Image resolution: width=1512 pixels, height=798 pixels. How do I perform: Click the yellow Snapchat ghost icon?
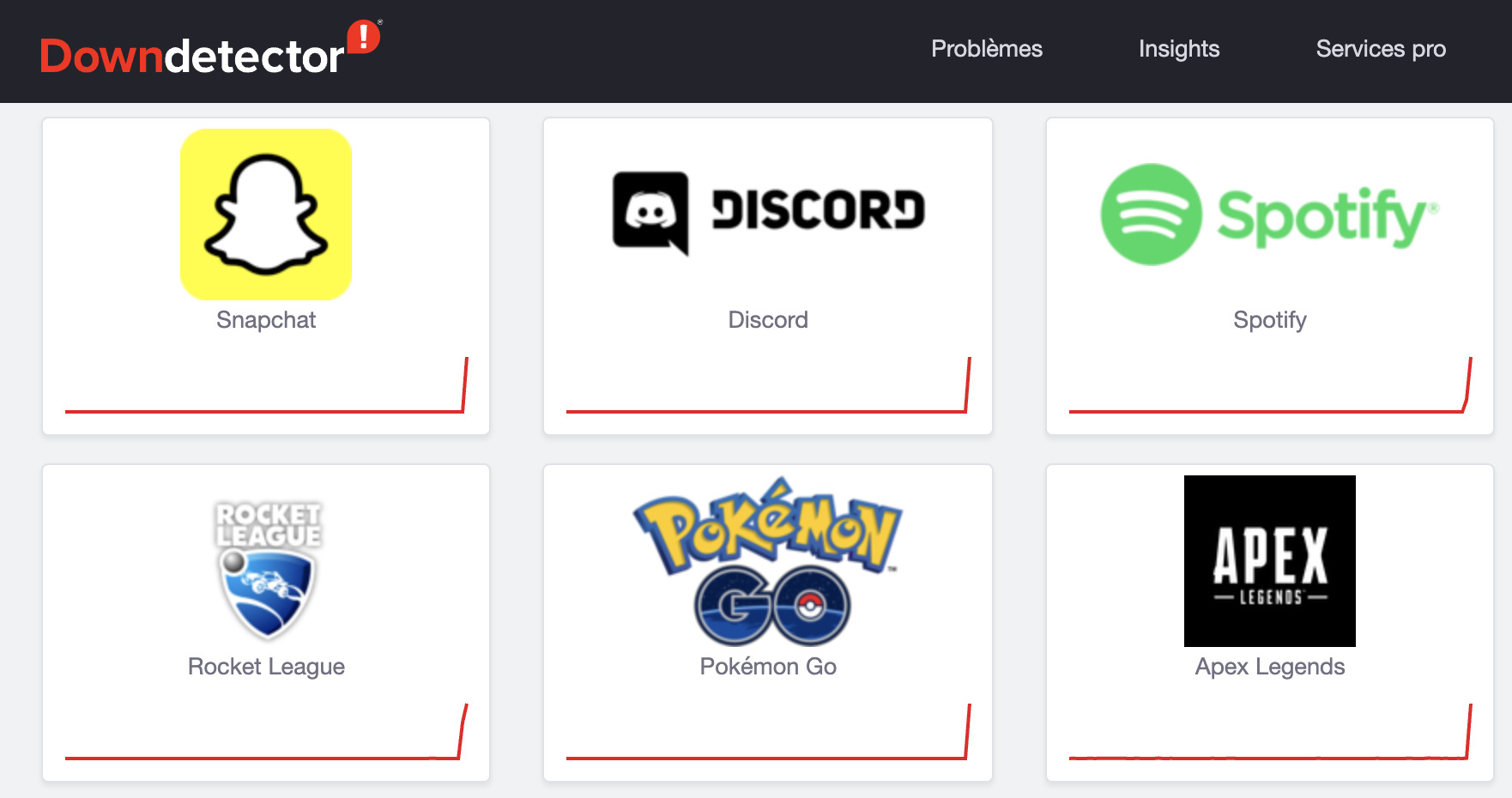point(266,215)
